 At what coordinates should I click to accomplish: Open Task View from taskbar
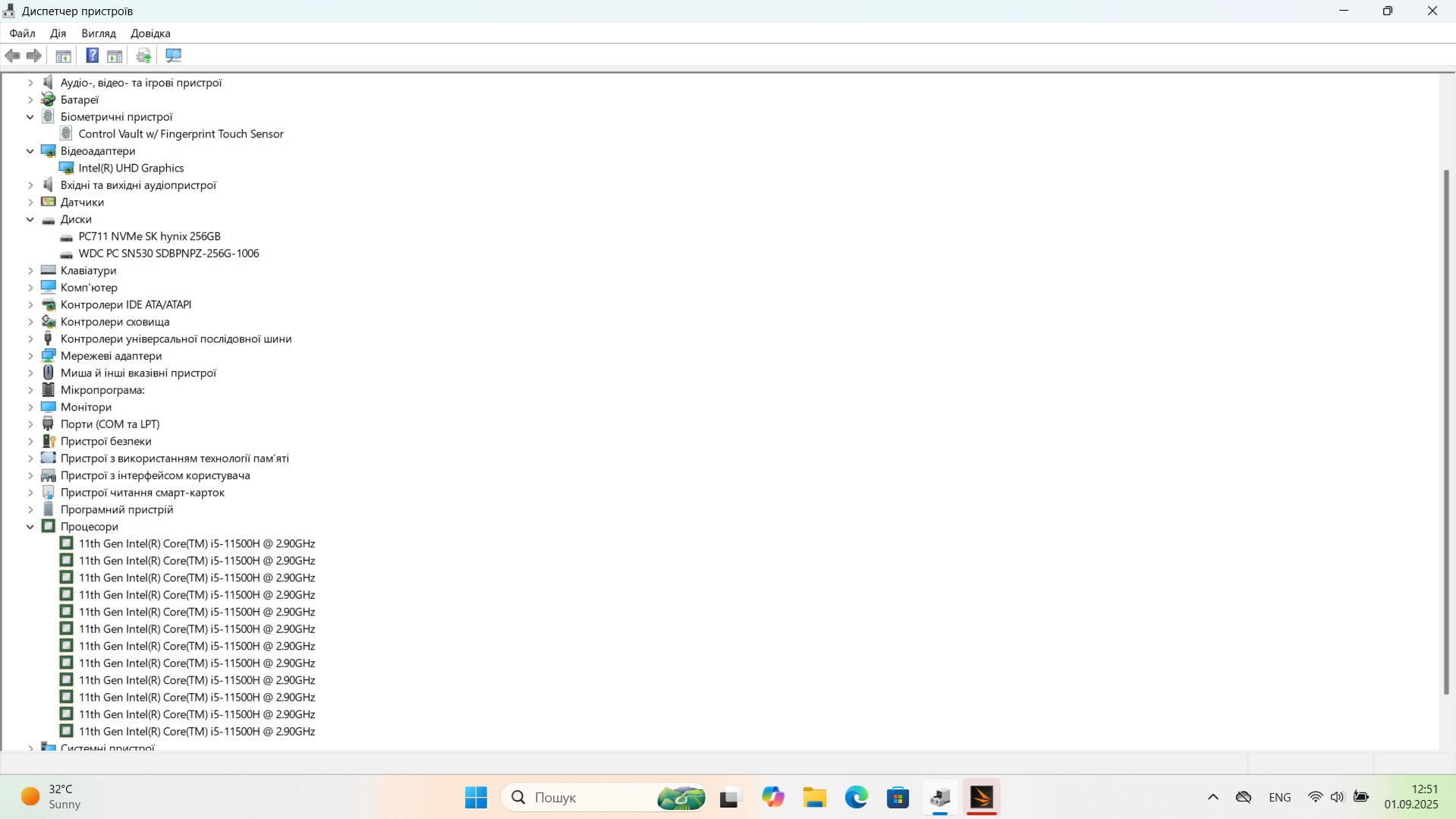(730, 798)
